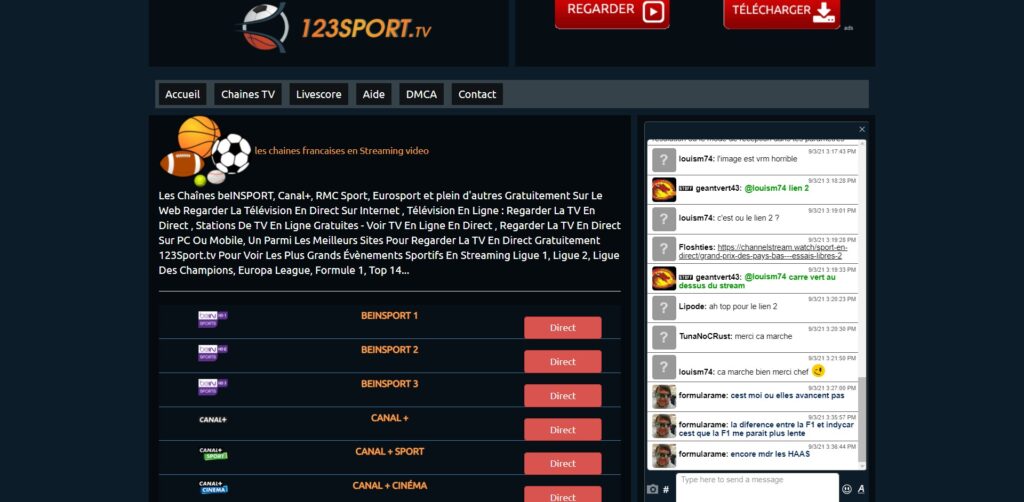The image size is (1024, 502).
Task: Click Direct button for CANAL + SPORT
Action: 562,463
